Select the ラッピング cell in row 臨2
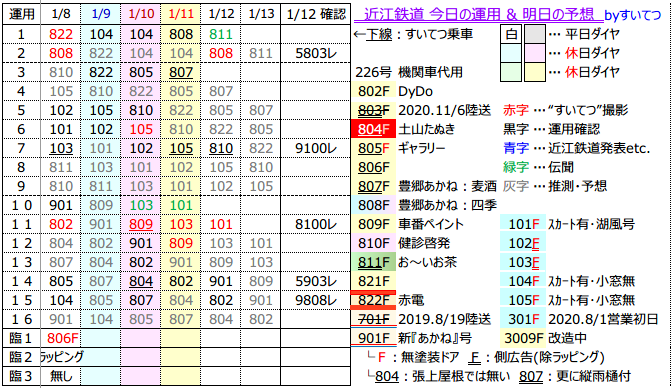Image resolution: width=671 pixels, height=388 pixels. tap(61, 357)
